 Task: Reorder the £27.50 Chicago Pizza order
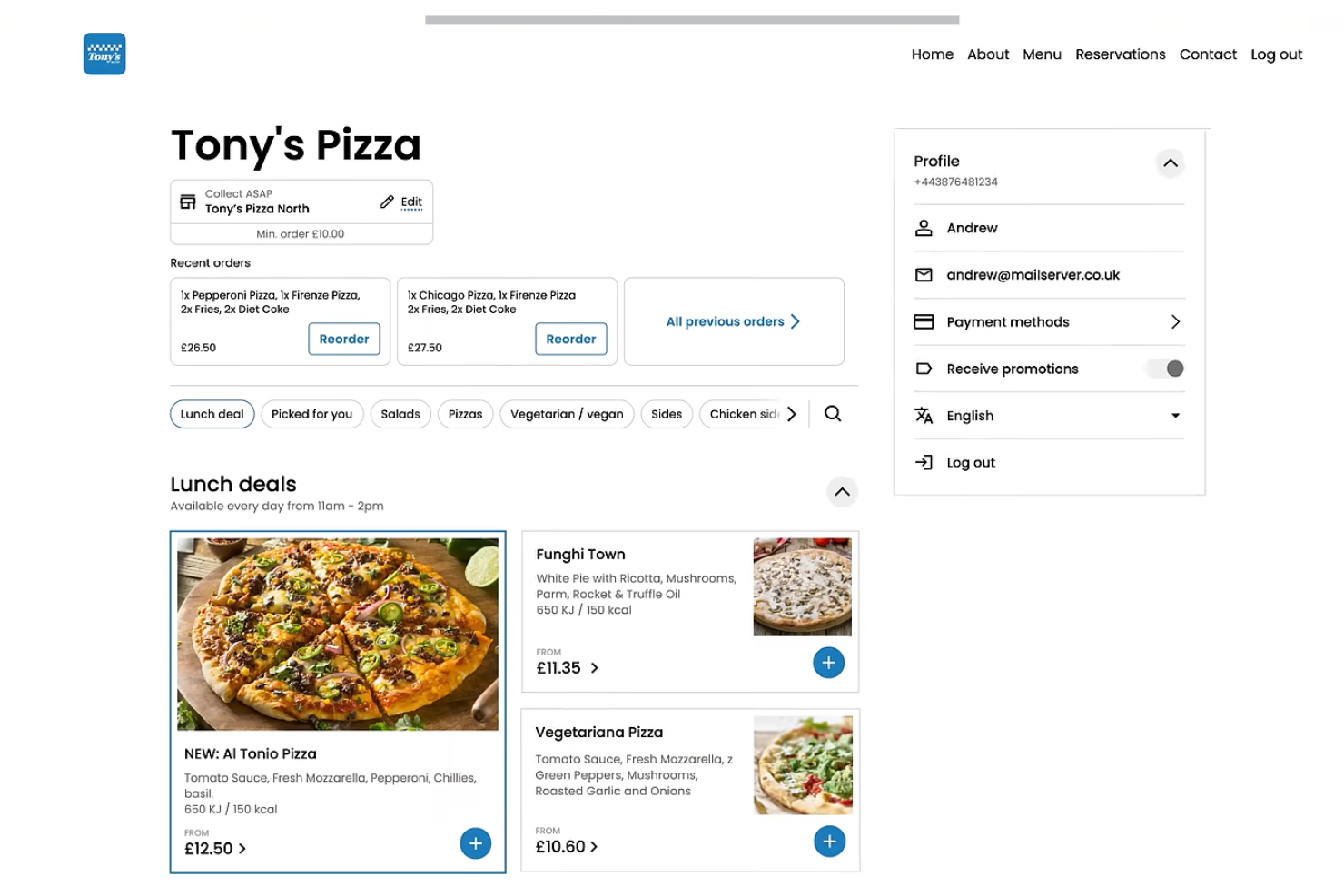point(571,339)
